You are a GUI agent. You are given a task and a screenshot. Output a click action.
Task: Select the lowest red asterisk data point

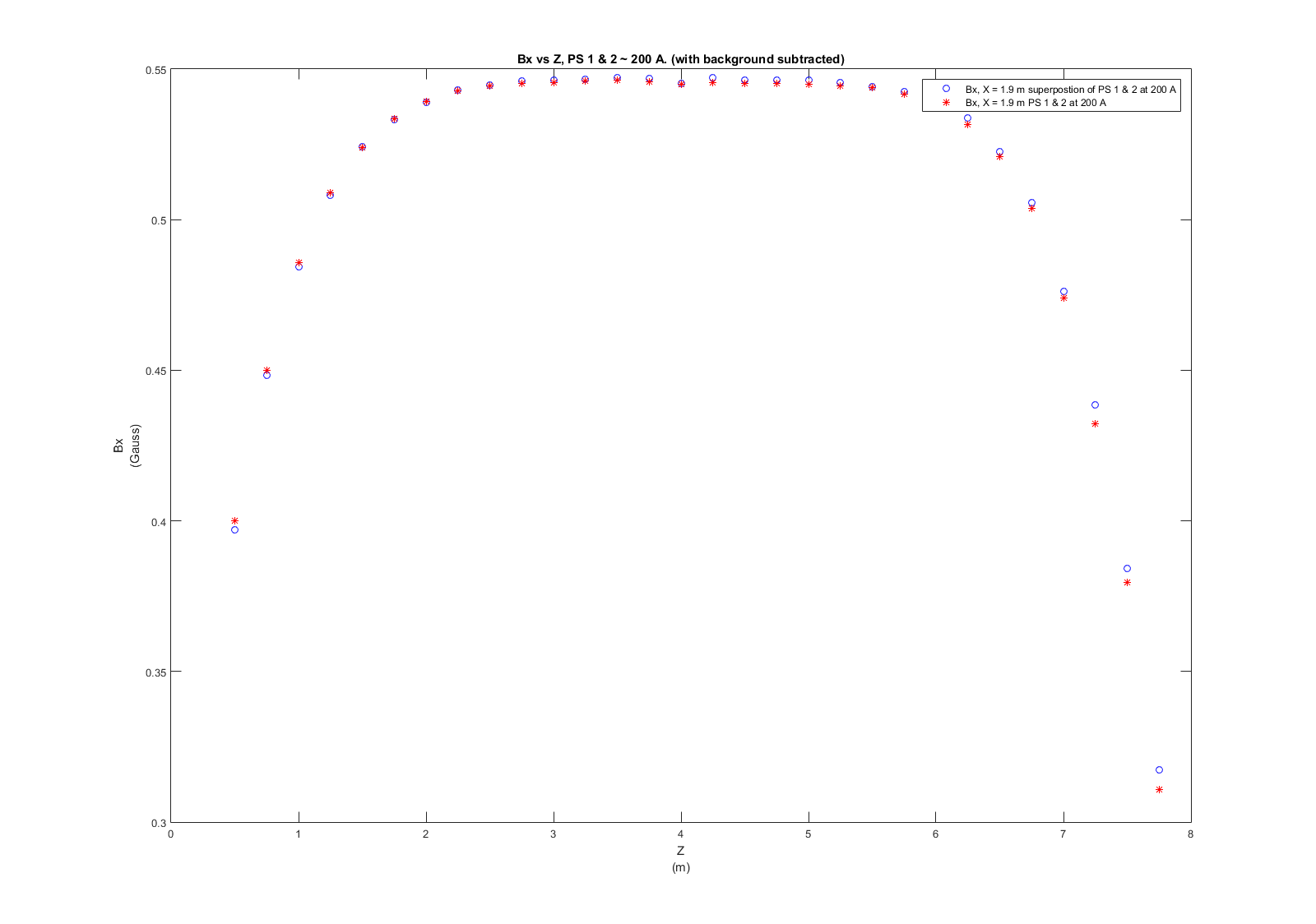pyautogui.click(x=1159, y=790)
